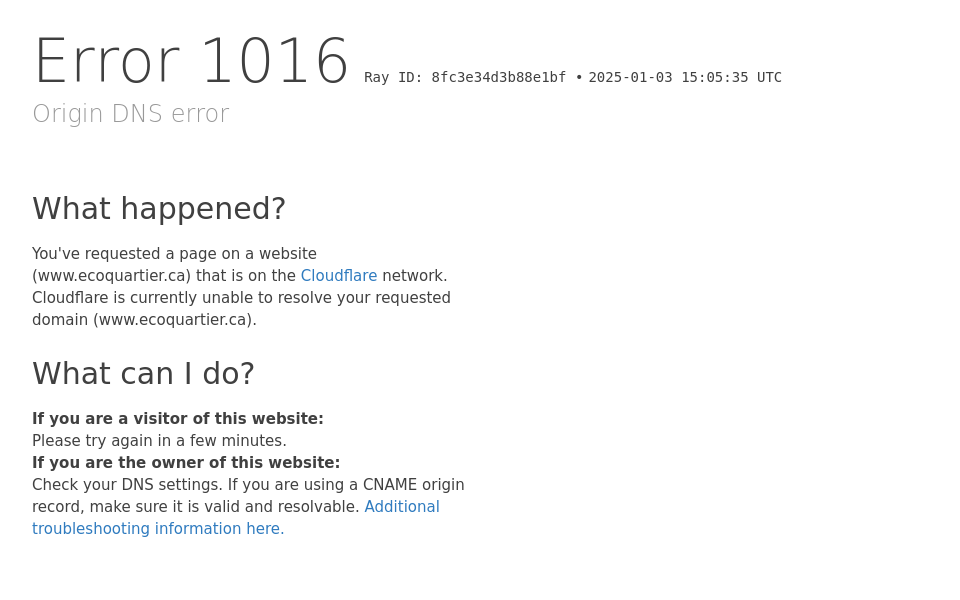Click the Ray ID label text
The width and height of the screenshot is (960, 600).
(x=393, y=78)
